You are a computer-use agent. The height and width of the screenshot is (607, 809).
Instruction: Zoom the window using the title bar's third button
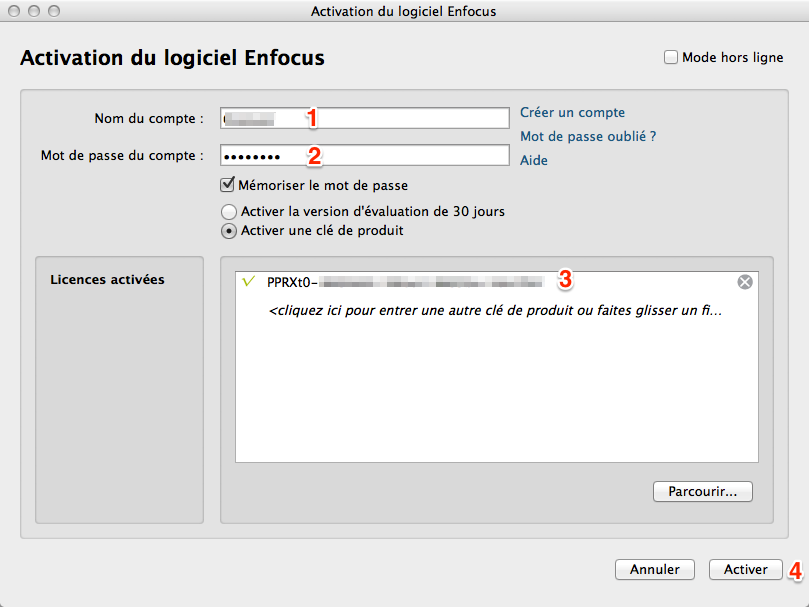(54, 11)
